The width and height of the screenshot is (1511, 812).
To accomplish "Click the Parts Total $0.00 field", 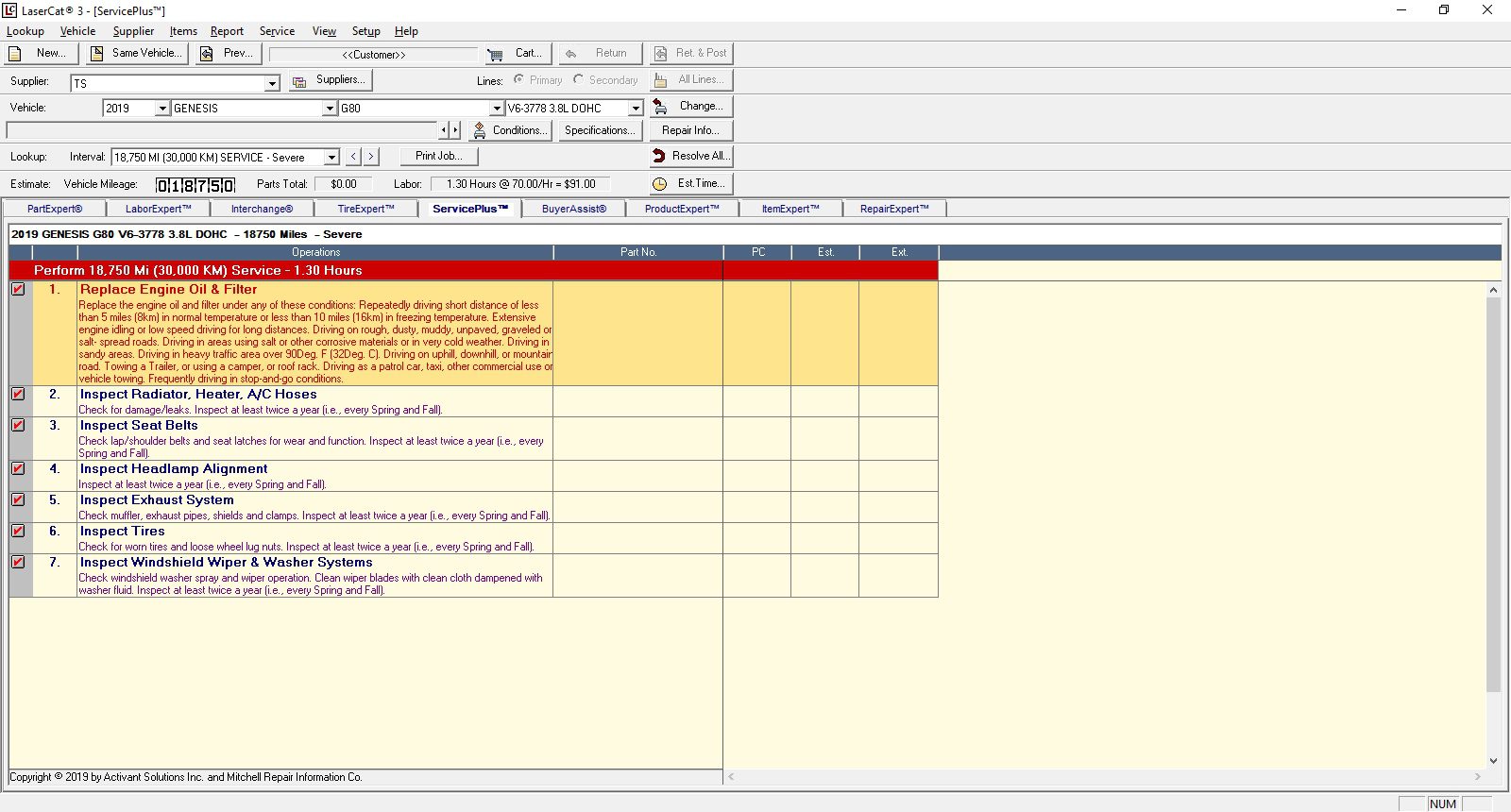I will (344, 184).
